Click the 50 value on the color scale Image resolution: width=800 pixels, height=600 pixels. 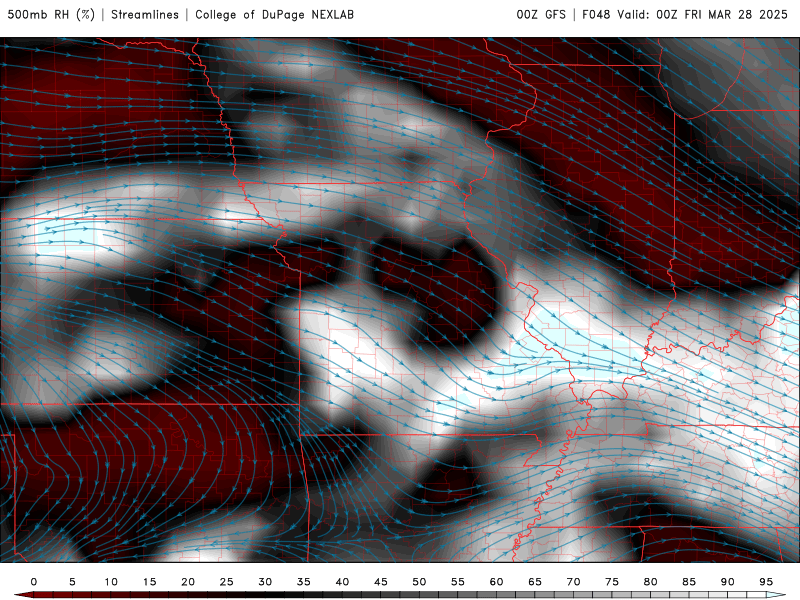pyautogui.click(x=419, y=582)
